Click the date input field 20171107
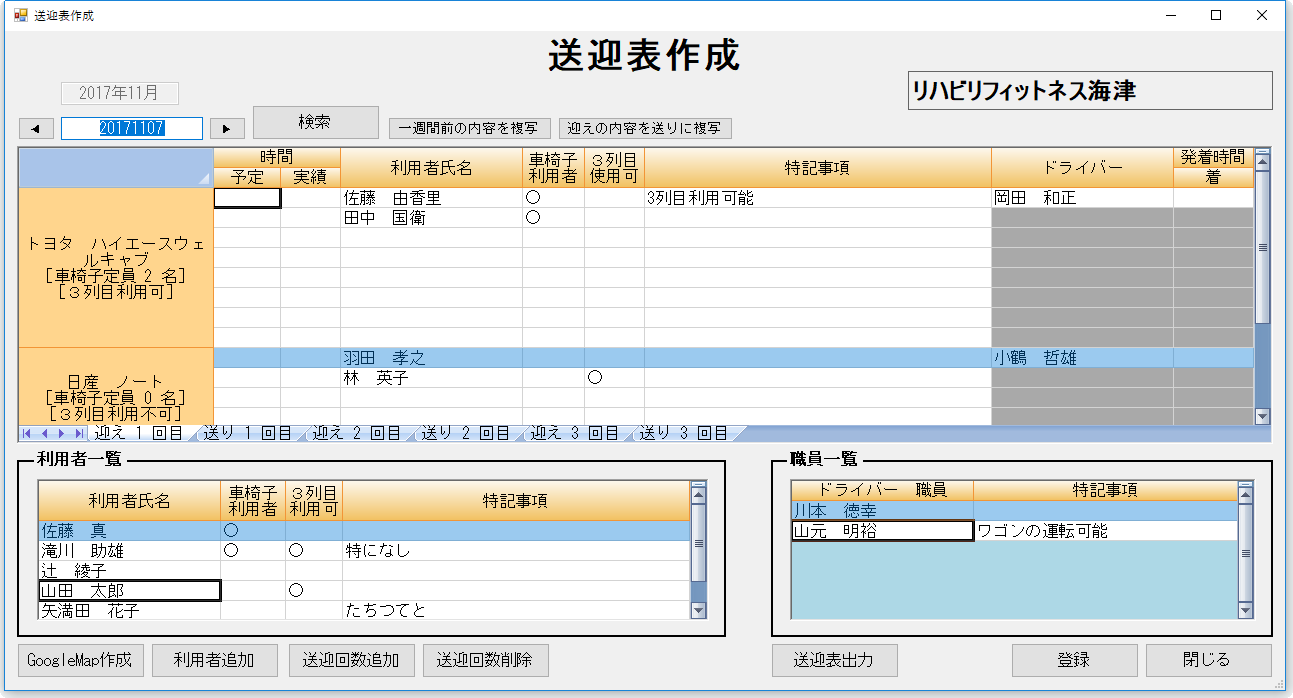Image resolution: width=1293 pixels, height=698 pixels. click(x=131, y=128)
